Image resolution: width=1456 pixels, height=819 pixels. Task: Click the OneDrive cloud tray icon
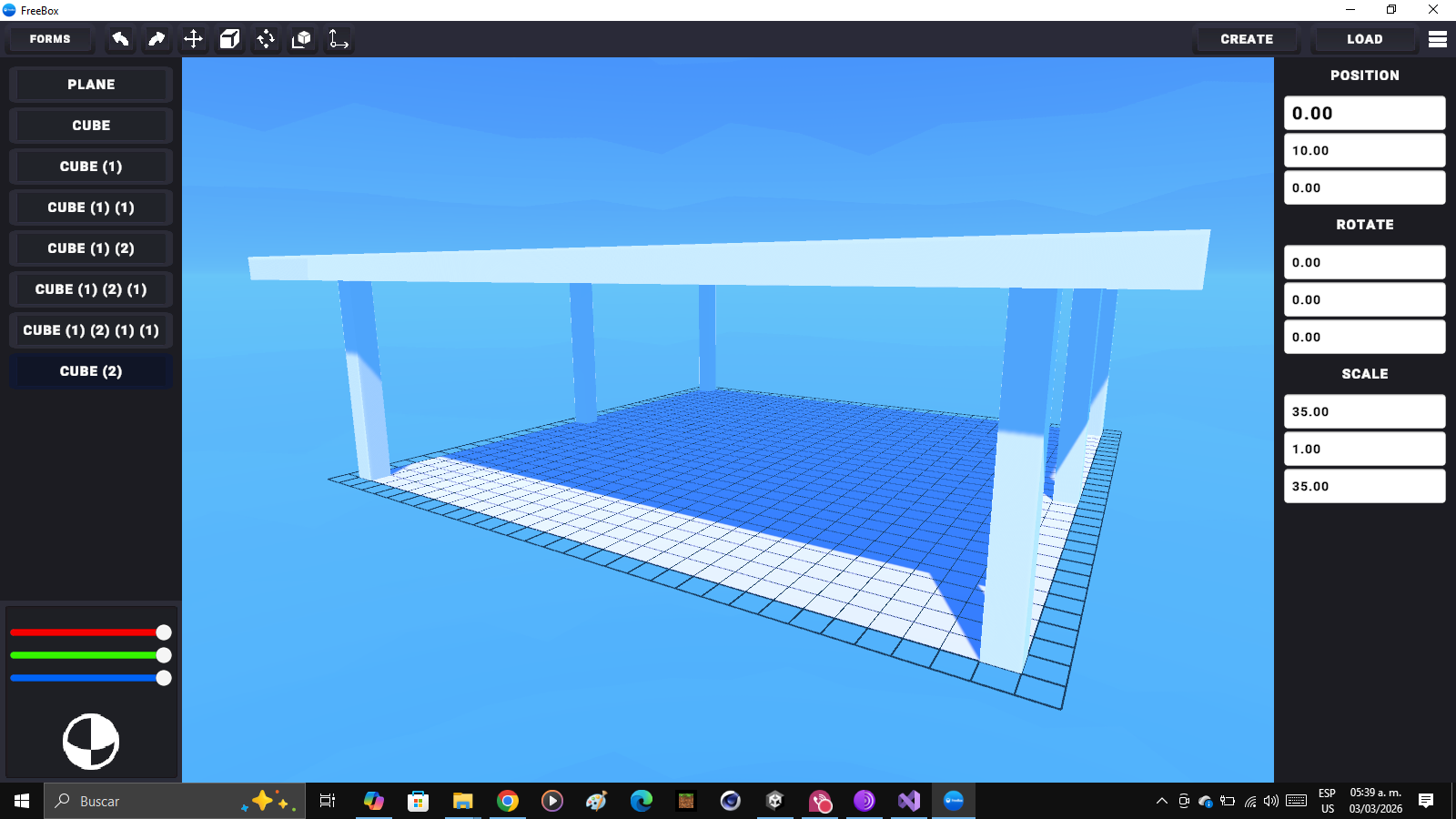(1206, 801)
